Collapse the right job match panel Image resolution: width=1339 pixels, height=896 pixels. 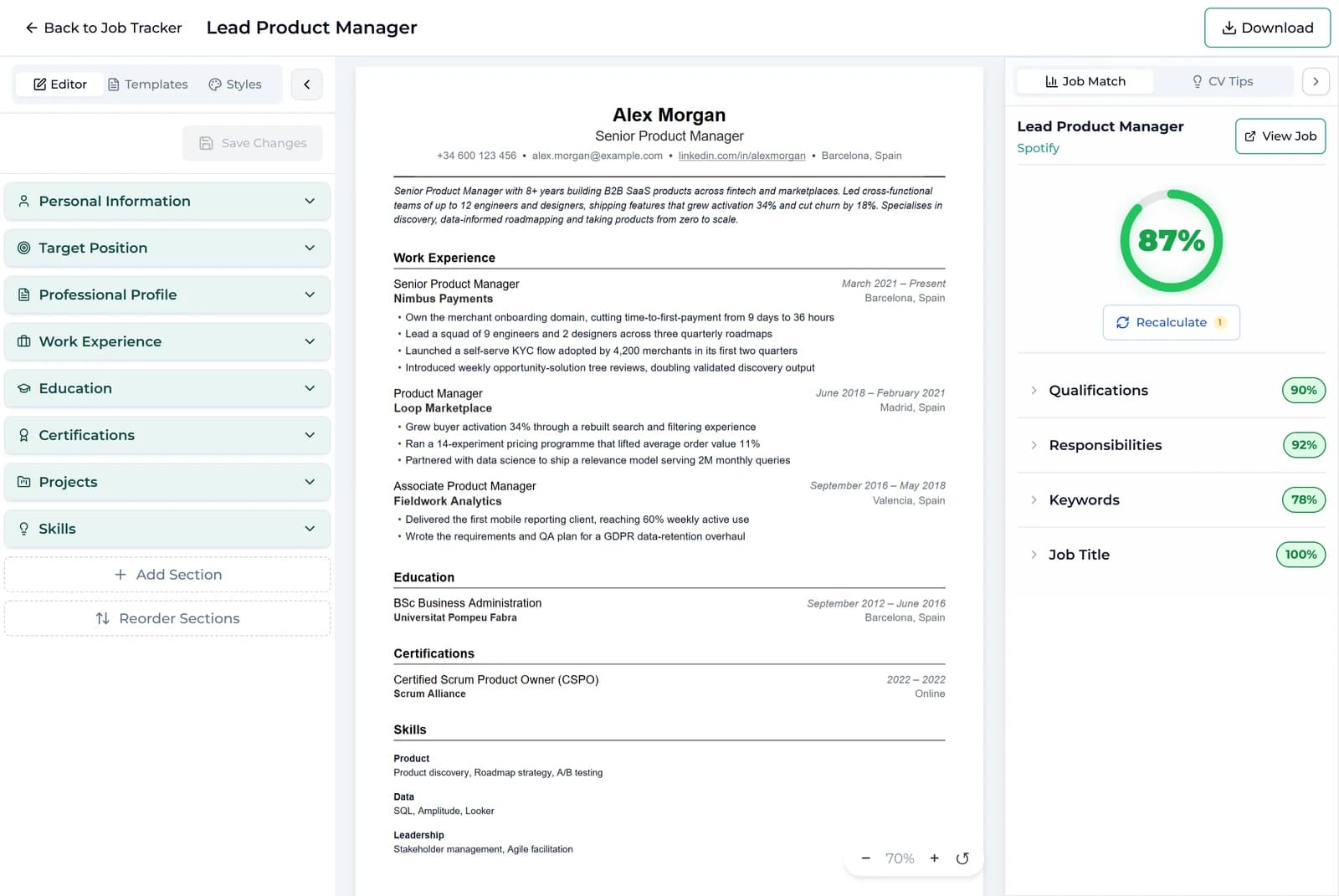click(1316, 81)
